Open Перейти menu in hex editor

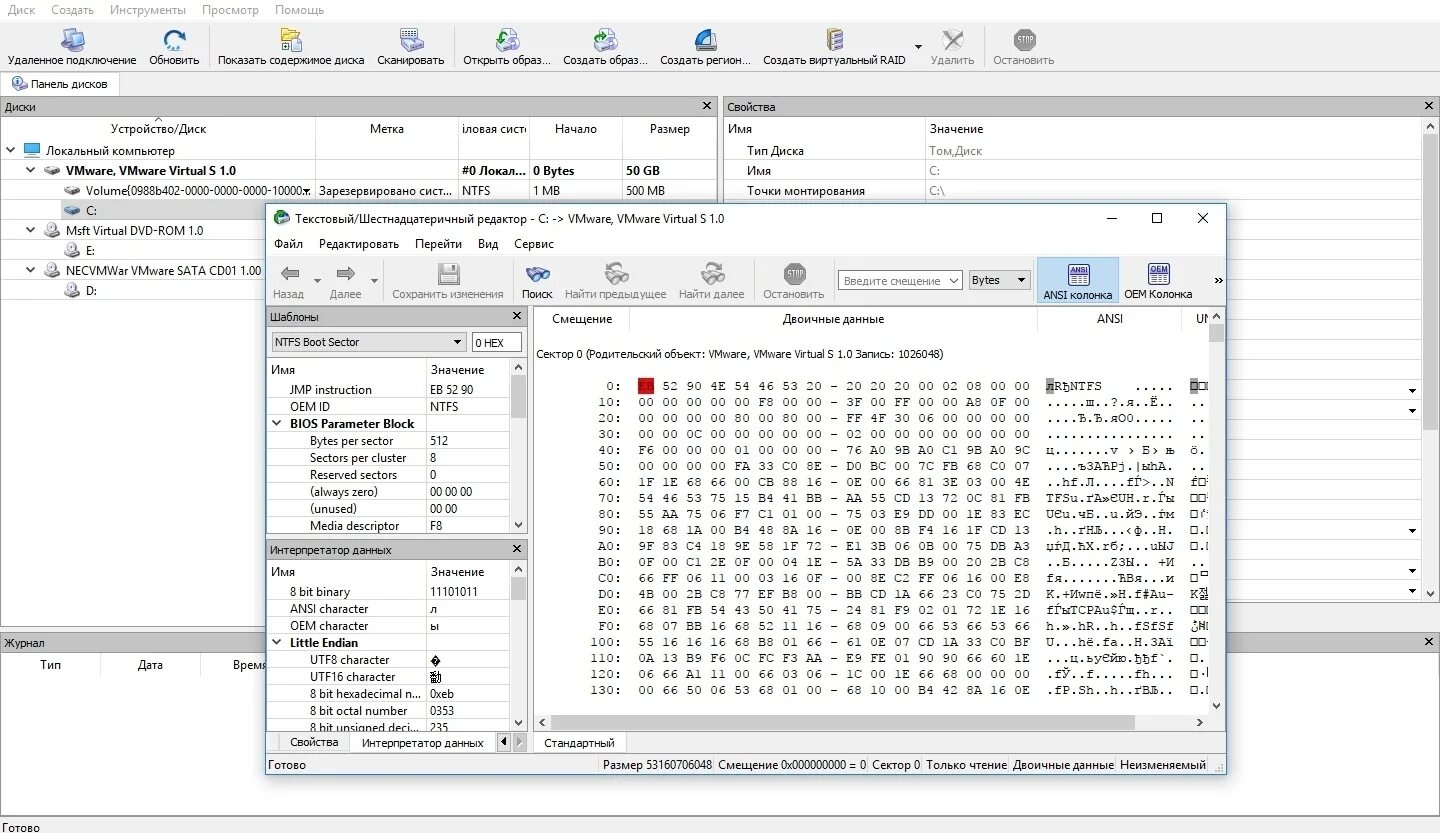439,243
